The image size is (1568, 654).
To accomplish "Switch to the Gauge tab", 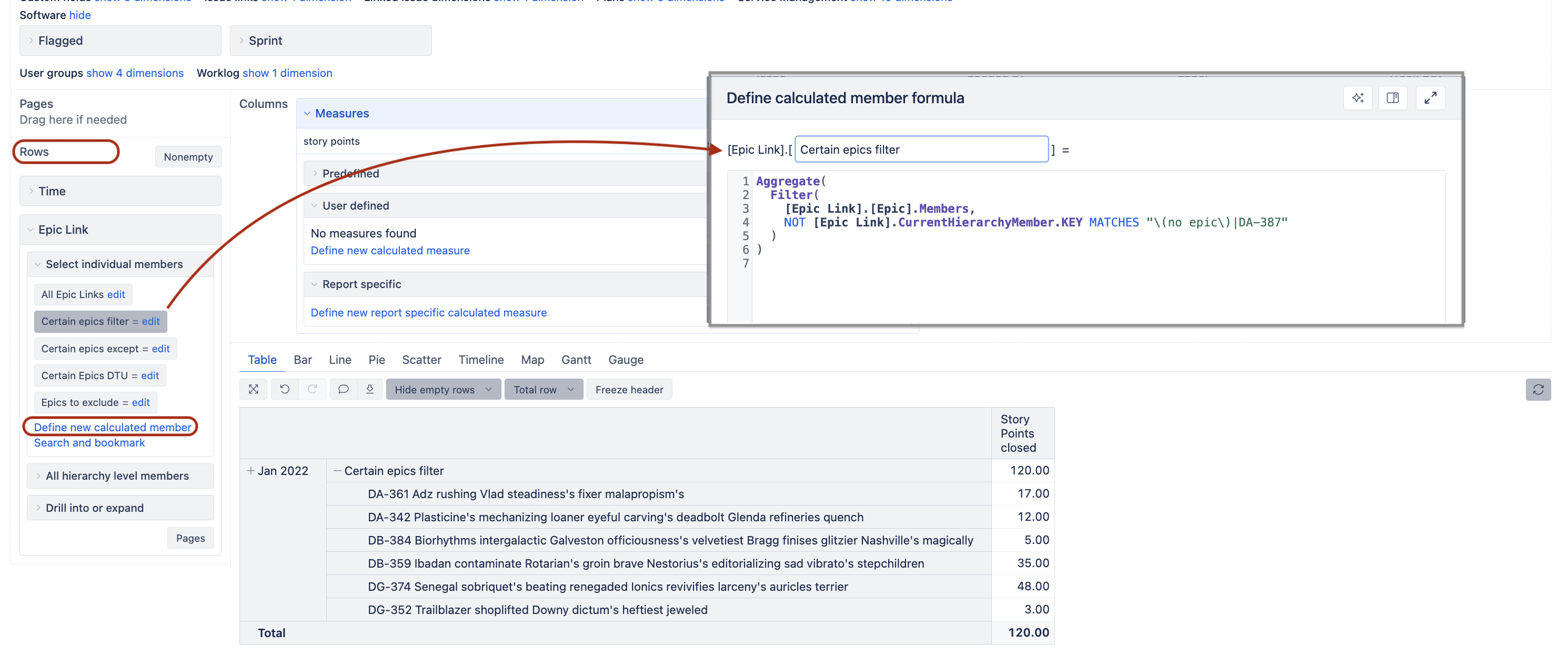I will pos(626,360).
